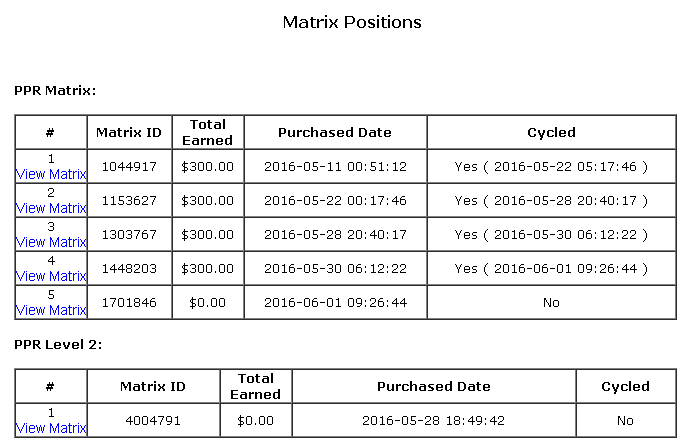Click Matrix ID 1153627
683x444 pixels.
click(129, 201)
